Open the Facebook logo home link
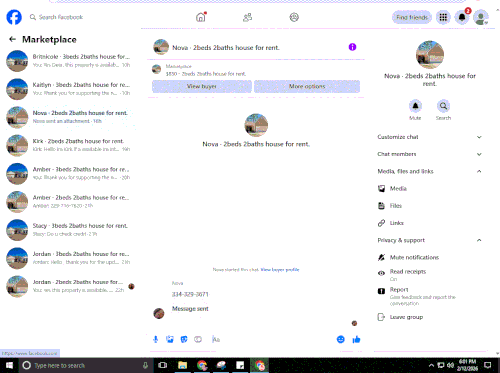Viewport: 500px width, 373px height. click(14, 17)
